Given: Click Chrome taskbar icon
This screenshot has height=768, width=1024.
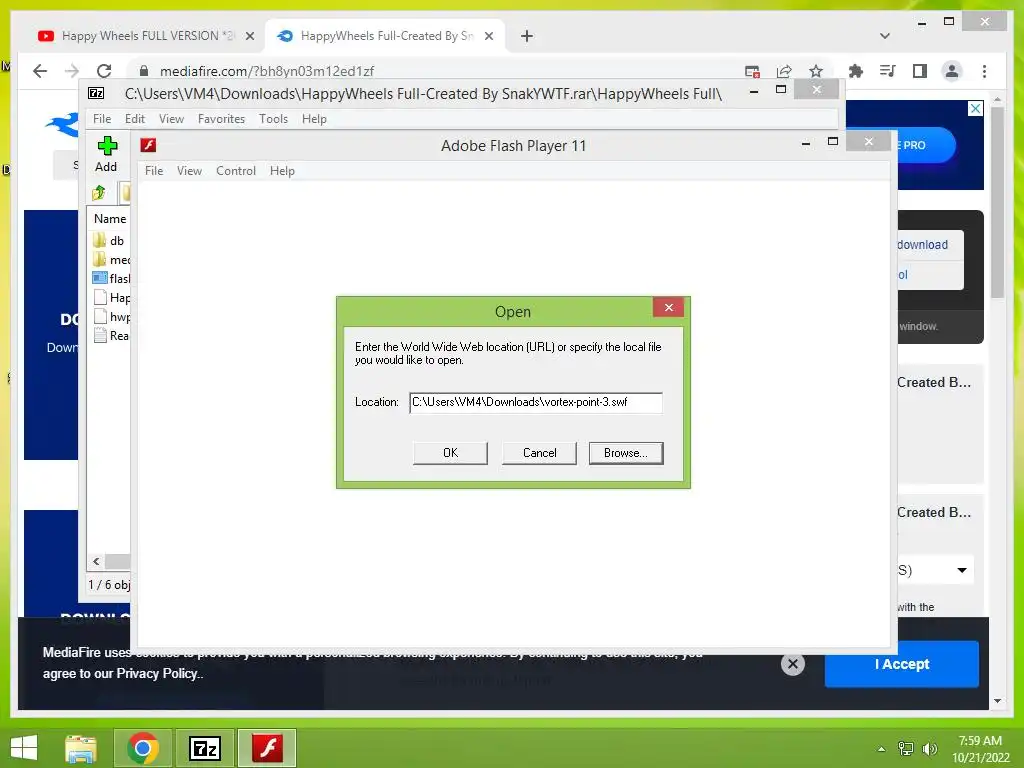Looking at the screenshot, I should pyautogui.click(x=143, y=748).
